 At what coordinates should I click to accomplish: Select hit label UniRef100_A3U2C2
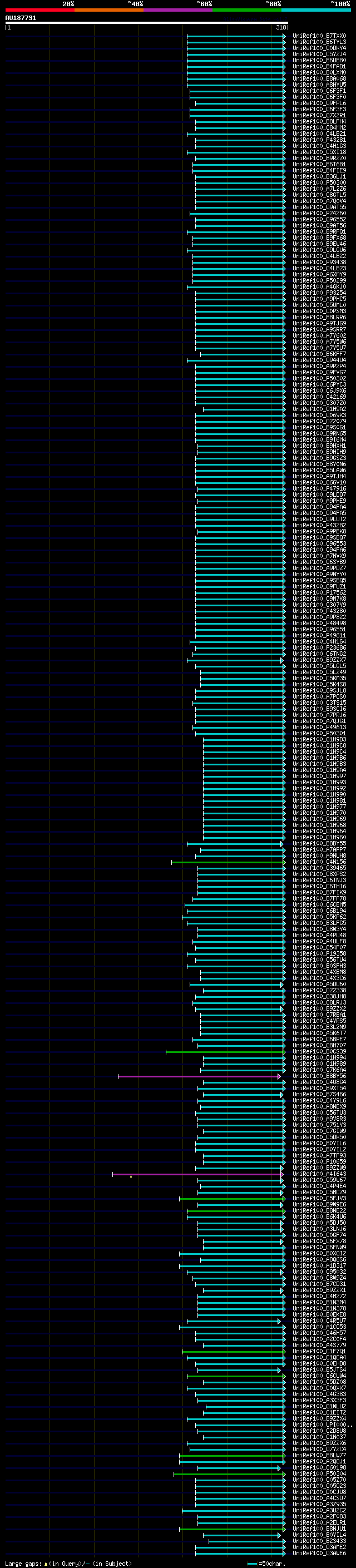click(319, 1510)
